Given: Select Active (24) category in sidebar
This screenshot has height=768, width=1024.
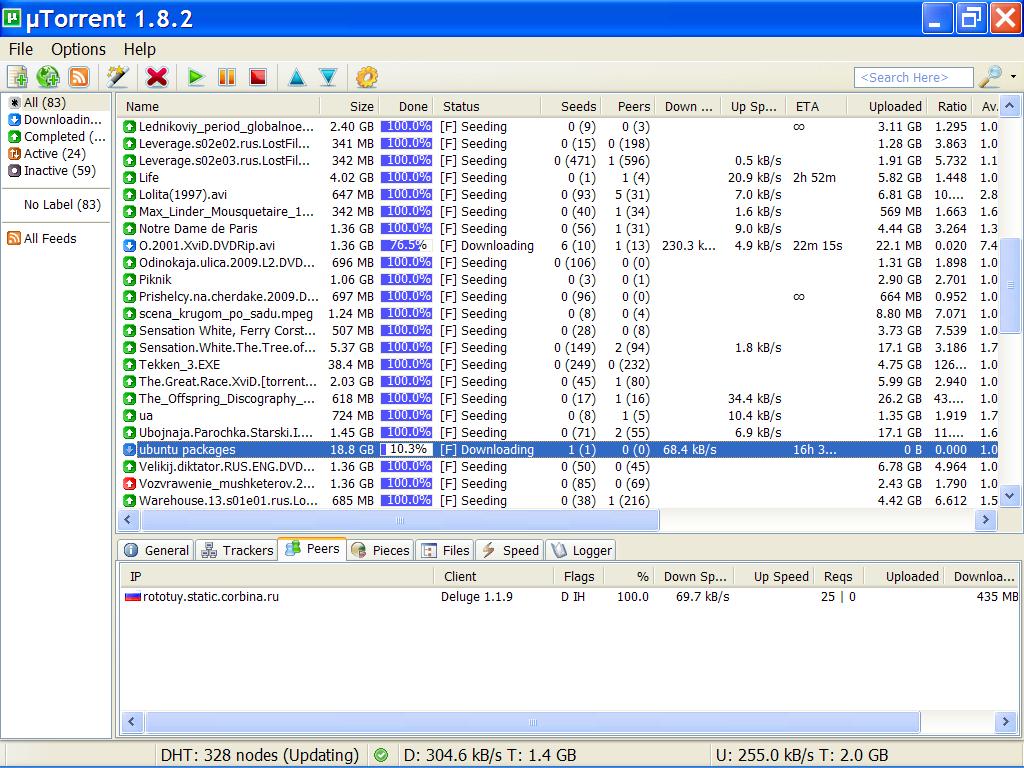Looking at the screenshot, I should [54, 154].
